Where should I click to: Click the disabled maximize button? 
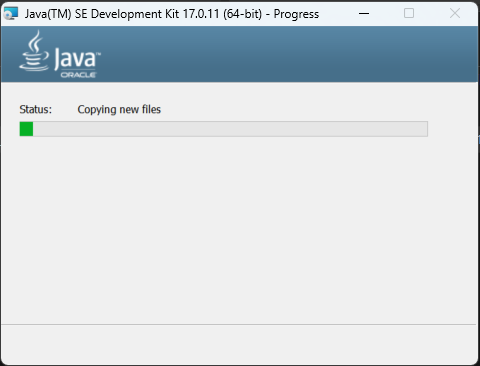(409, 14)
